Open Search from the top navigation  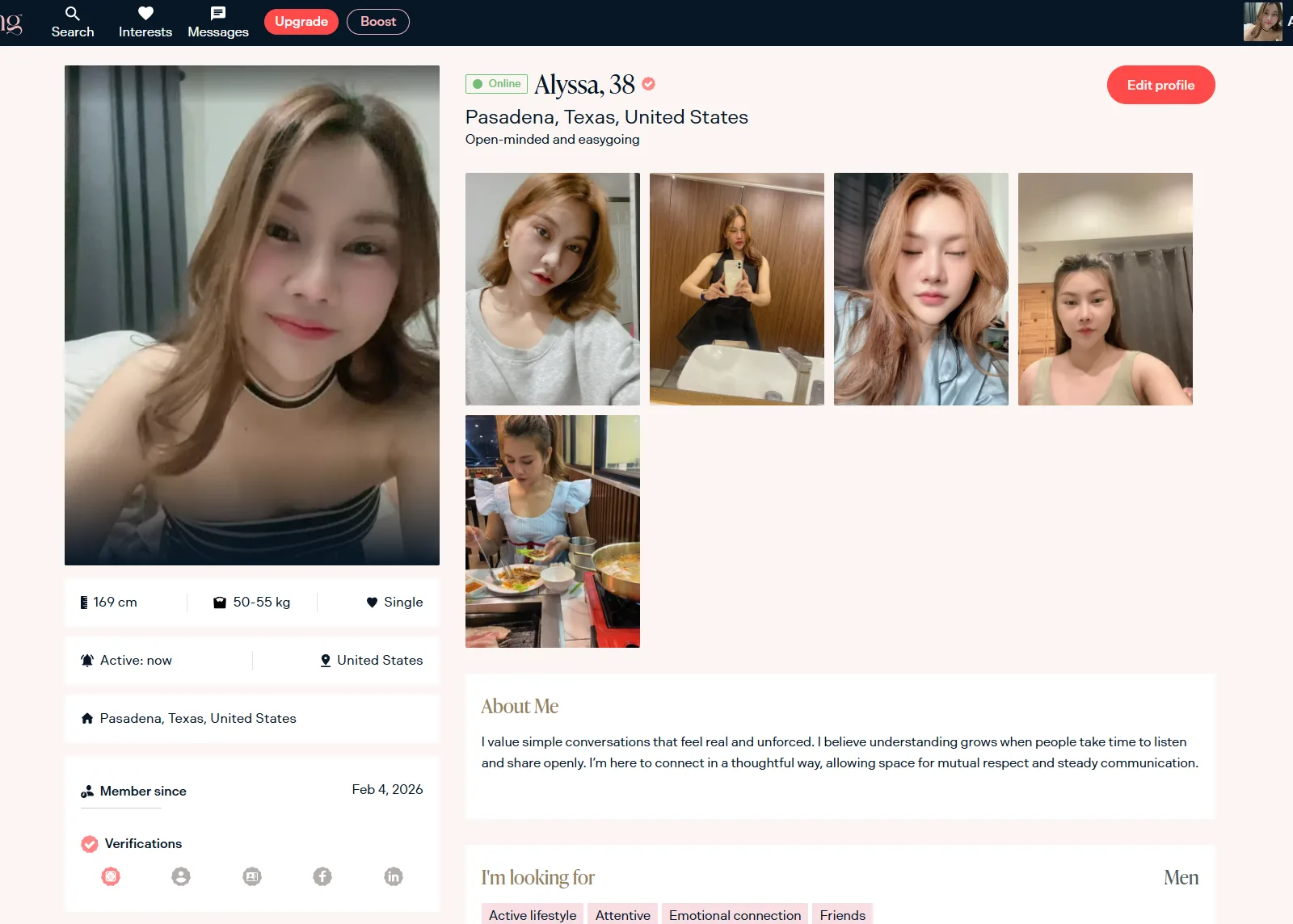(x=73, y=22)
